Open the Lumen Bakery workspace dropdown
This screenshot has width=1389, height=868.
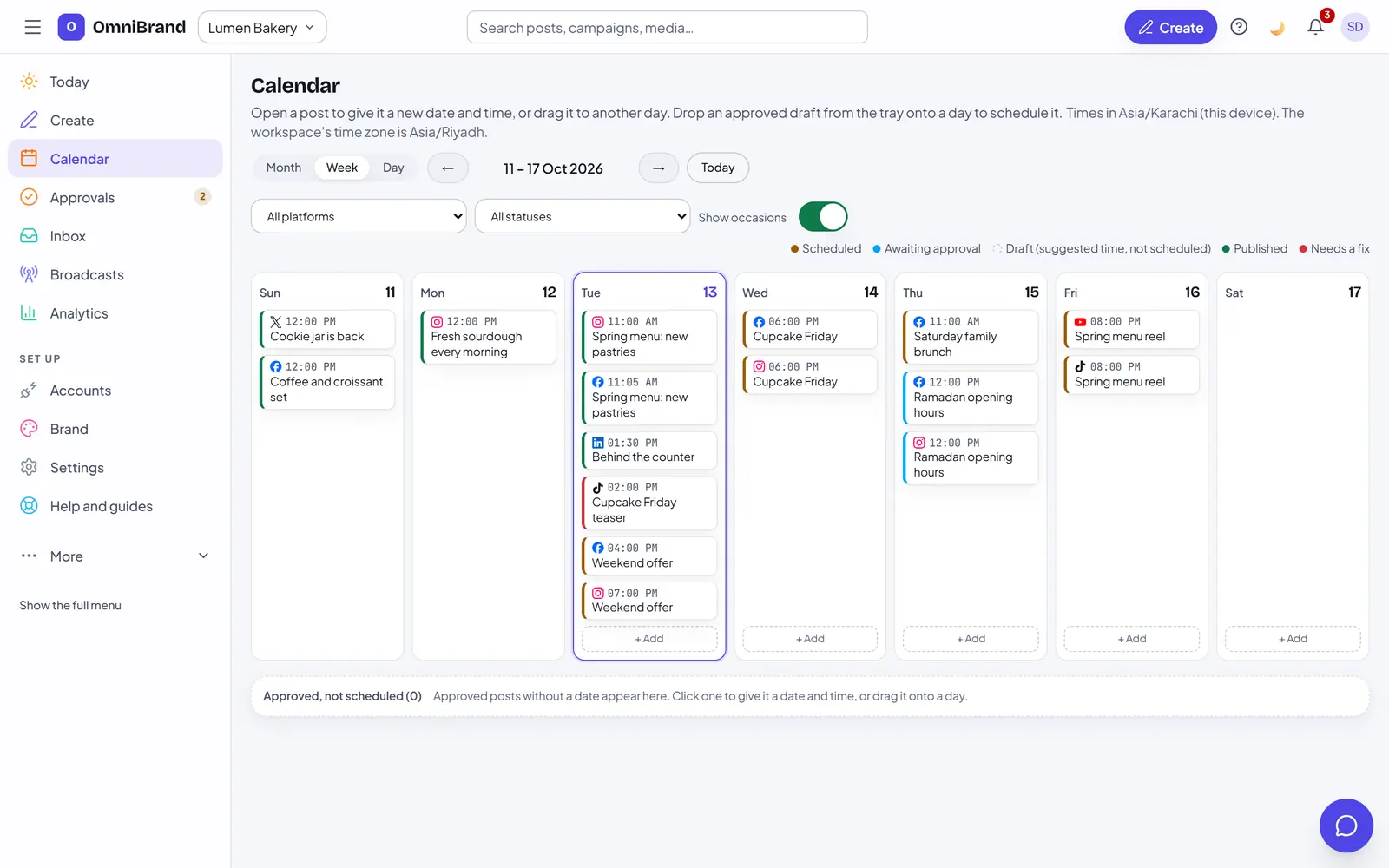click(x=262, y=27)
